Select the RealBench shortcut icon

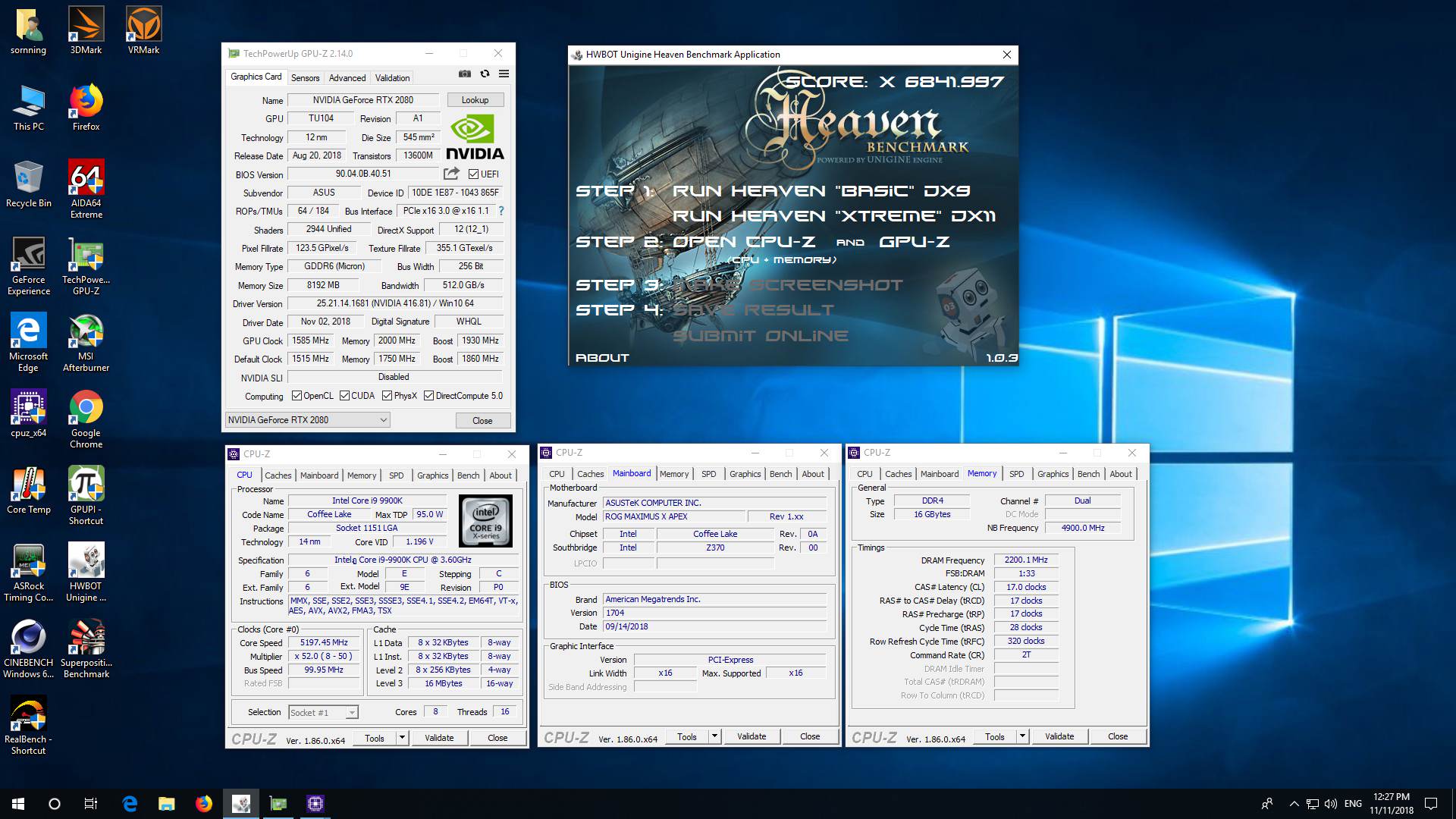click(28, 726)
